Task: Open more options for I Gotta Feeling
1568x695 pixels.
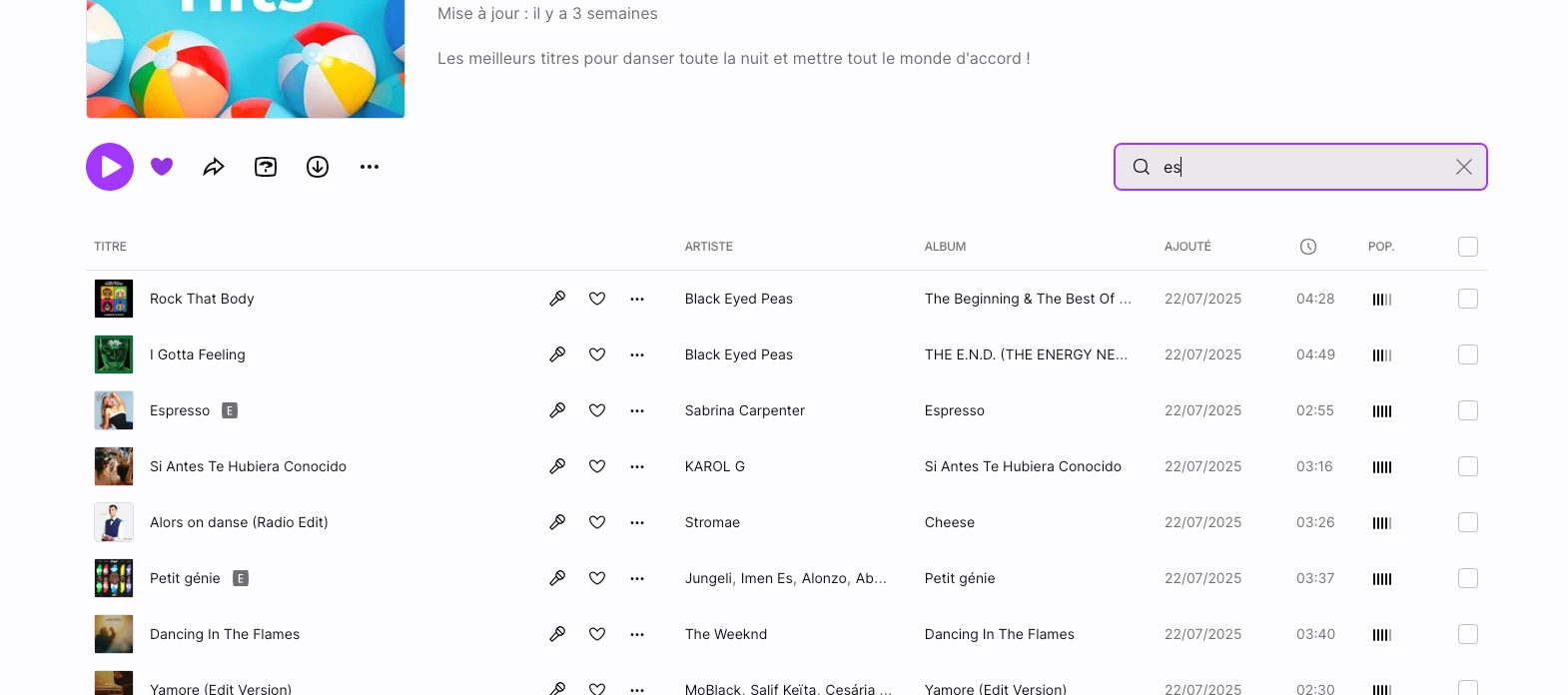Action: (637, 354)
